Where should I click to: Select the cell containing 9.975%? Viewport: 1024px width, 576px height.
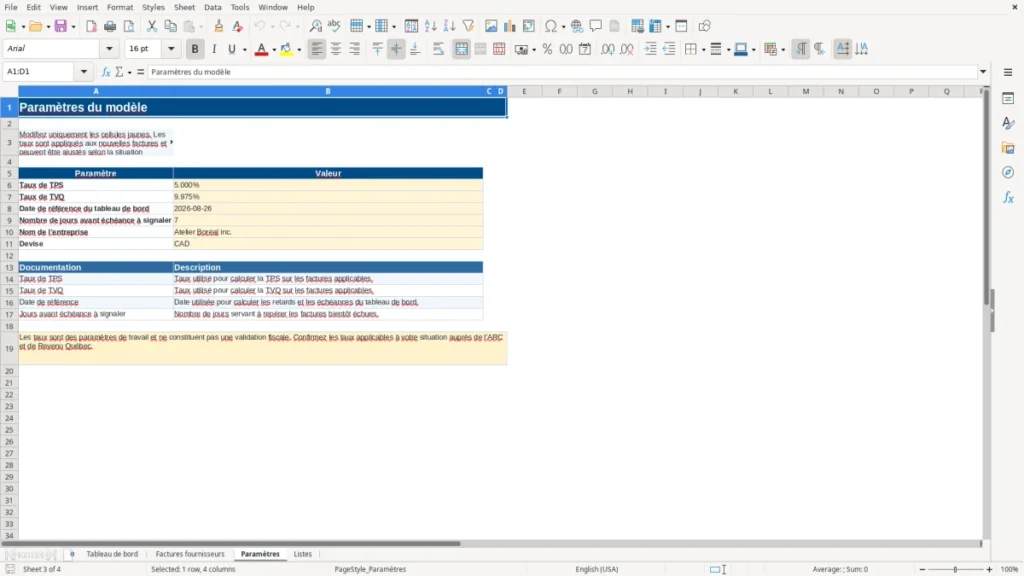328,197
